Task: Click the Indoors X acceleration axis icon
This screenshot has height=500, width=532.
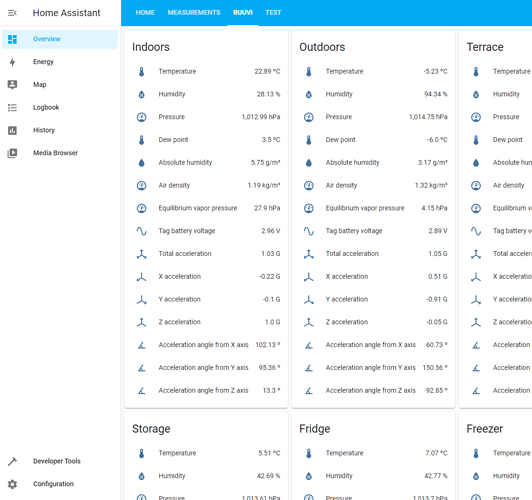Action: [x=141, y=276]
